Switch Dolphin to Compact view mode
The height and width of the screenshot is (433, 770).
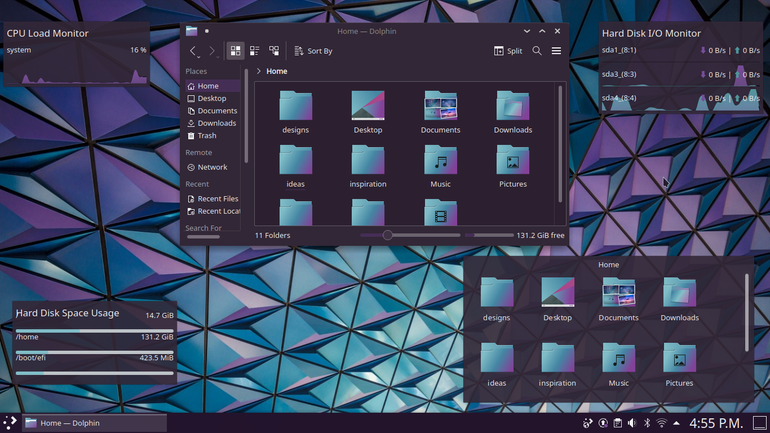254,51
